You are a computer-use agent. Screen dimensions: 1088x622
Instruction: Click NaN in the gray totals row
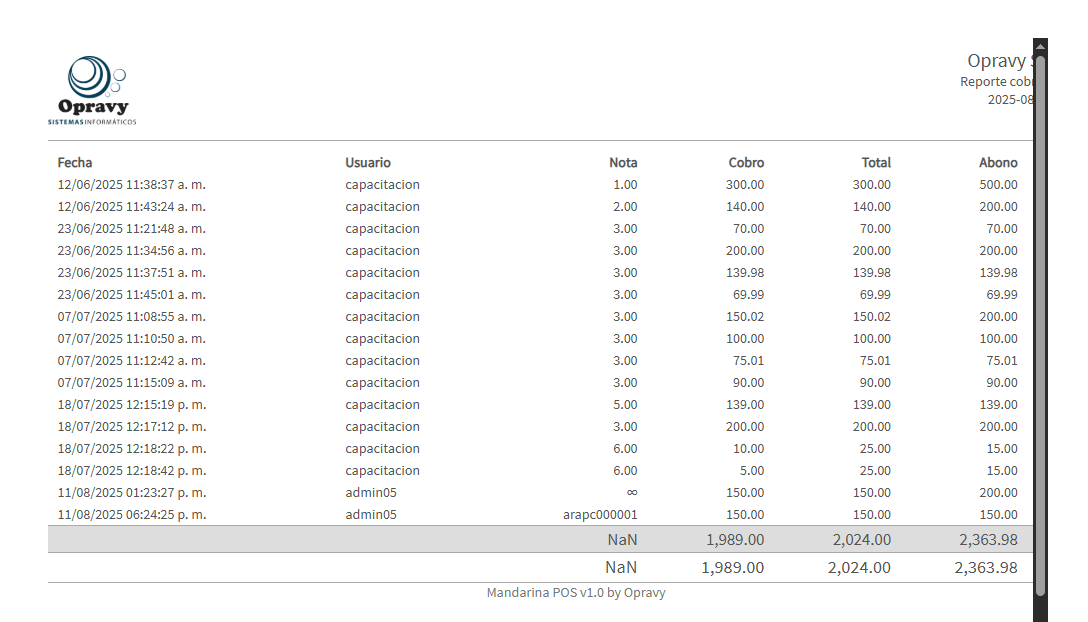pos(622,539)
